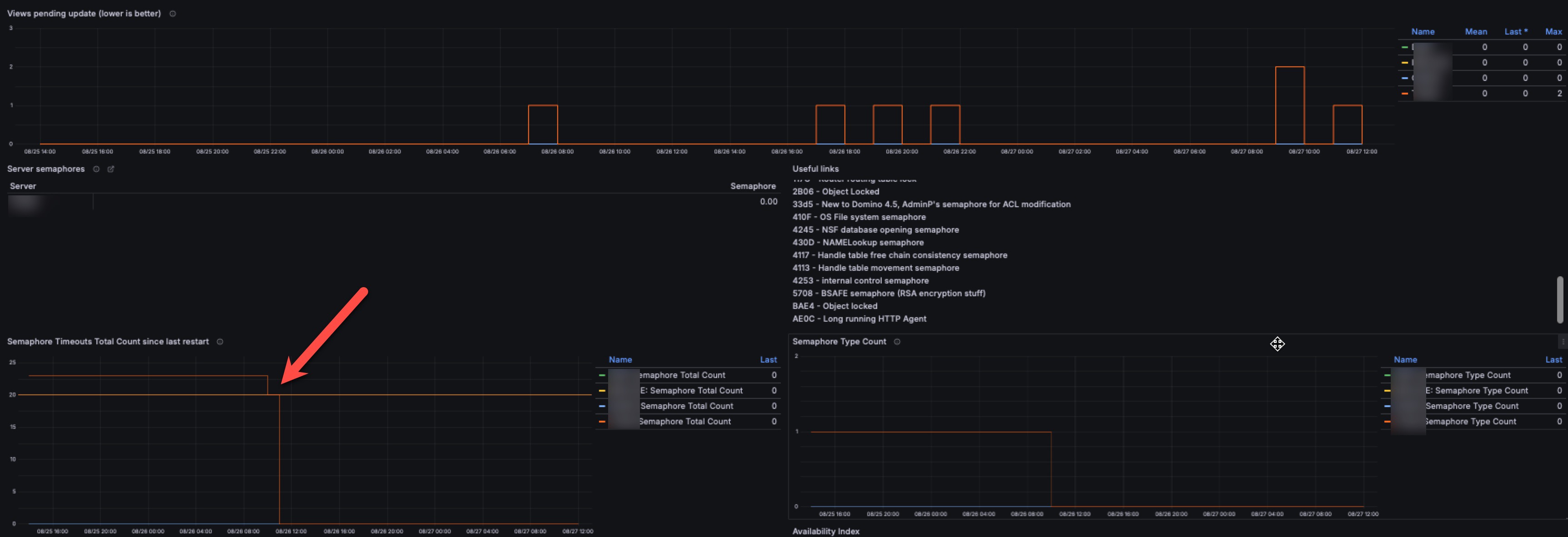The width and height of the screenshot is (1568, 537).
Task: Click orange swatch in Semaphore Type Count legend
Action: pos(1387,422)
